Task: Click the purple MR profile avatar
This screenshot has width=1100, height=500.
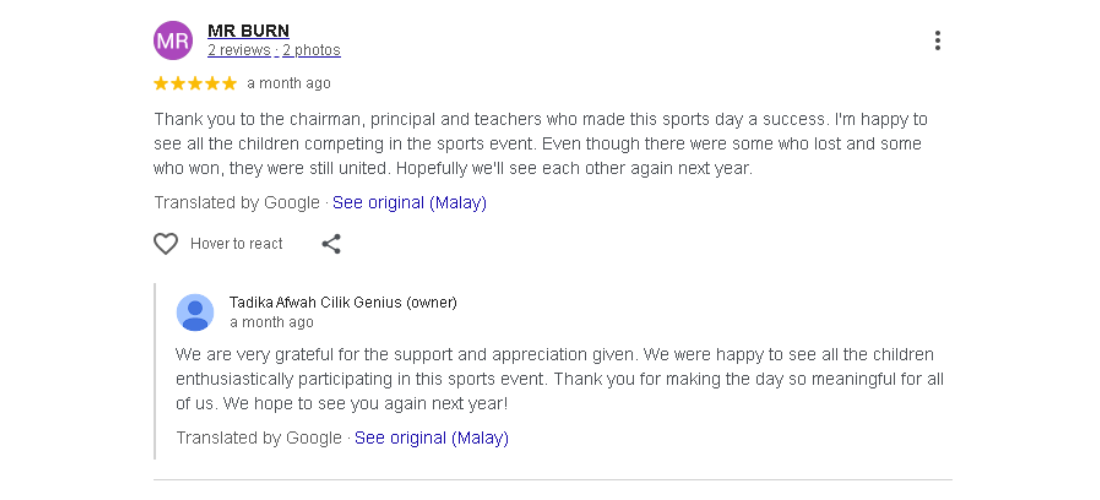Action: point(173,40)
